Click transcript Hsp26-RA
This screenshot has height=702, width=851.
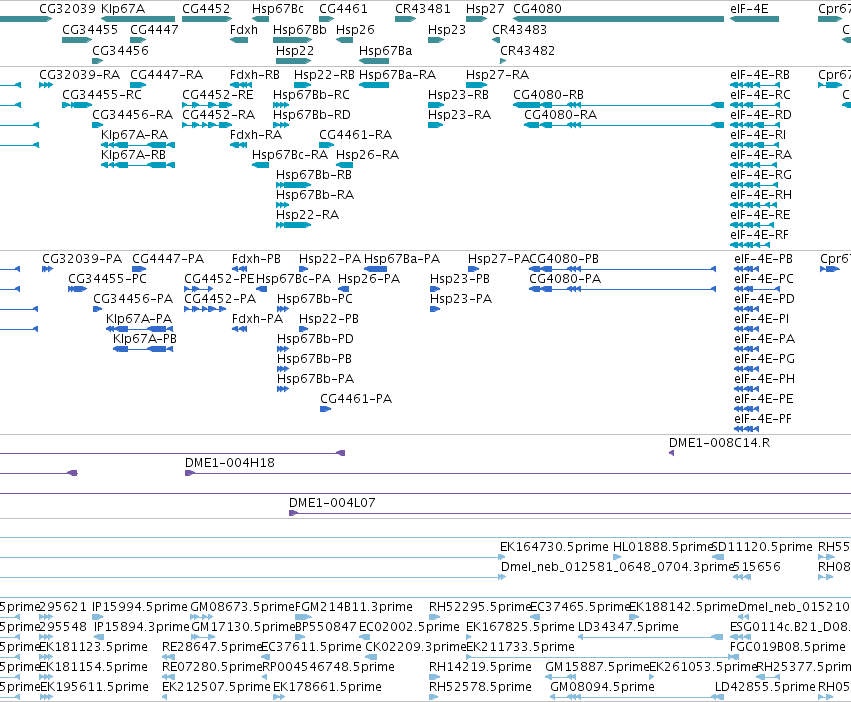click(367, 155)
